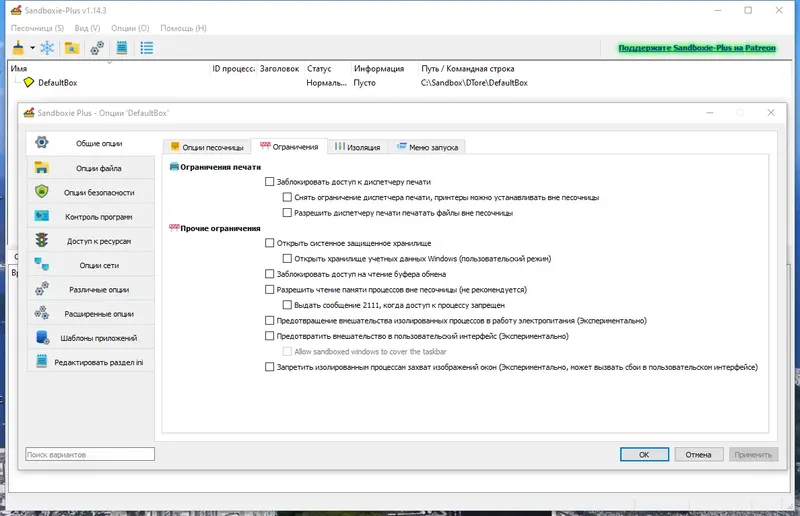Open Шаблоны приложений section
Screen dimensions: 800x516
(91, 338)
